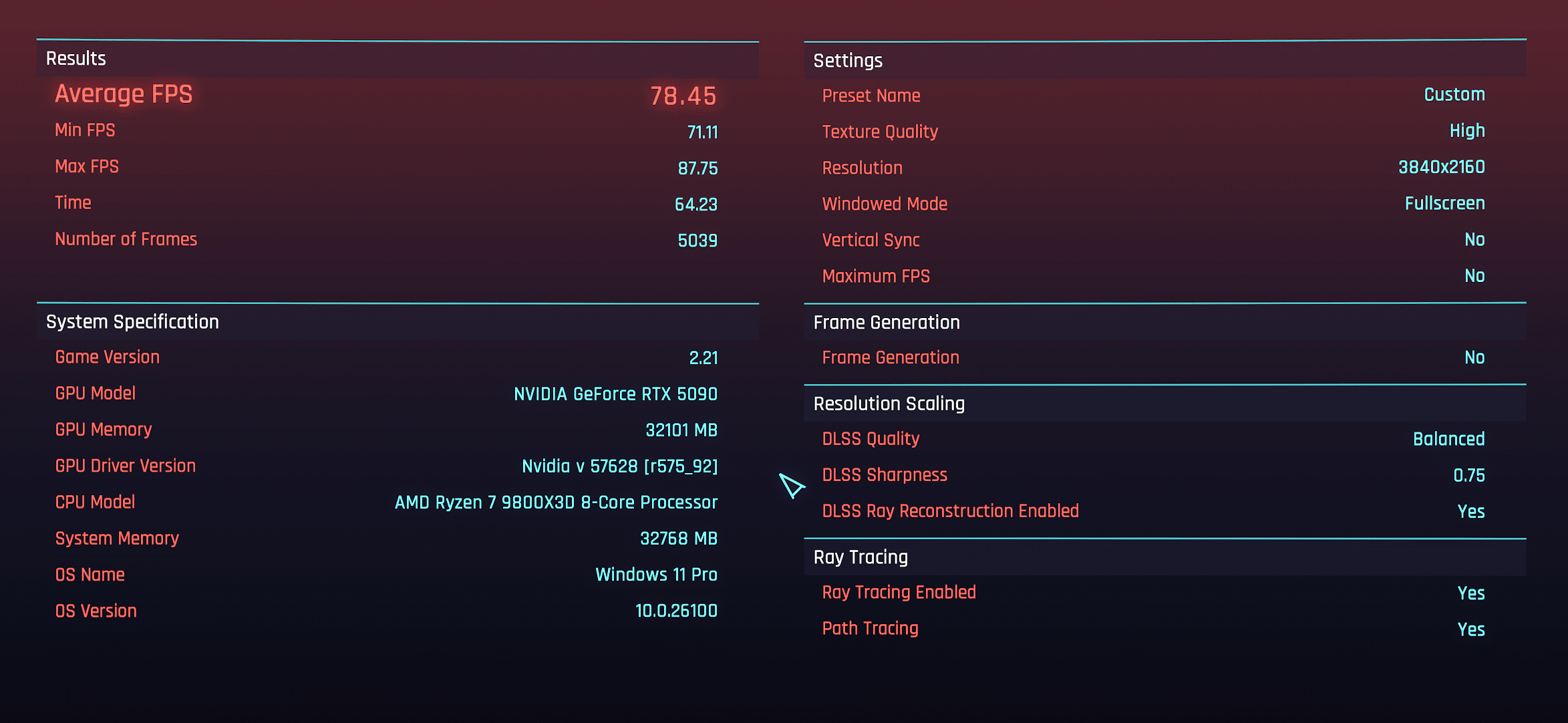Select the DLSS Quality value Balanced
Viewport: 1568px width, 723px height.
pos(1448,439)
